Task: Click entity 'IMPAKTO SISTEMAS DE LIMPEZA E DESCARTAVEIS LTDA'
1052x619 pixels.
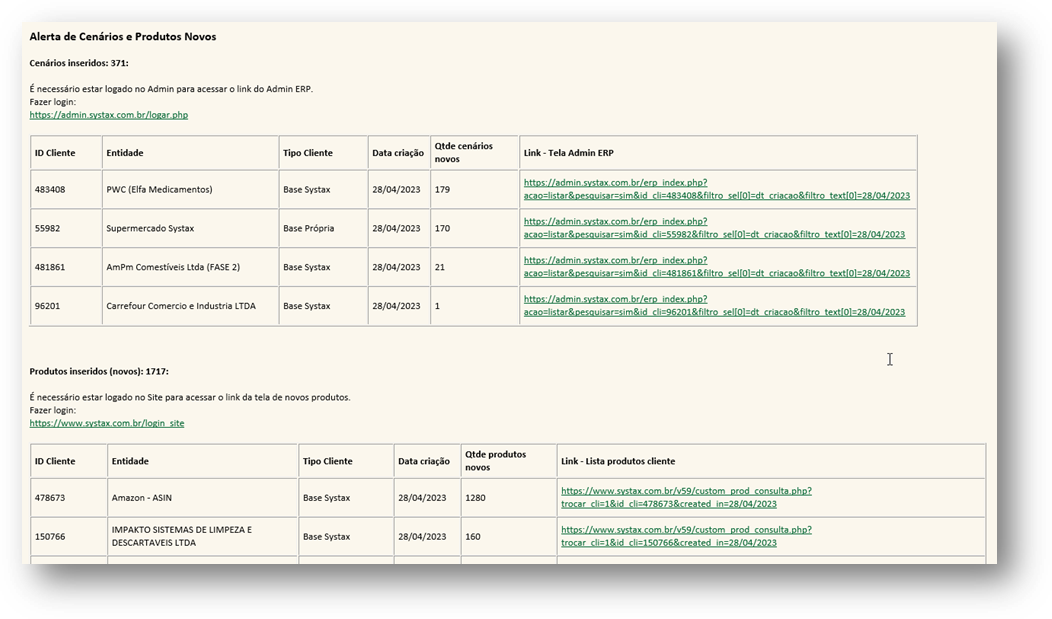Action: pos(182,537)
